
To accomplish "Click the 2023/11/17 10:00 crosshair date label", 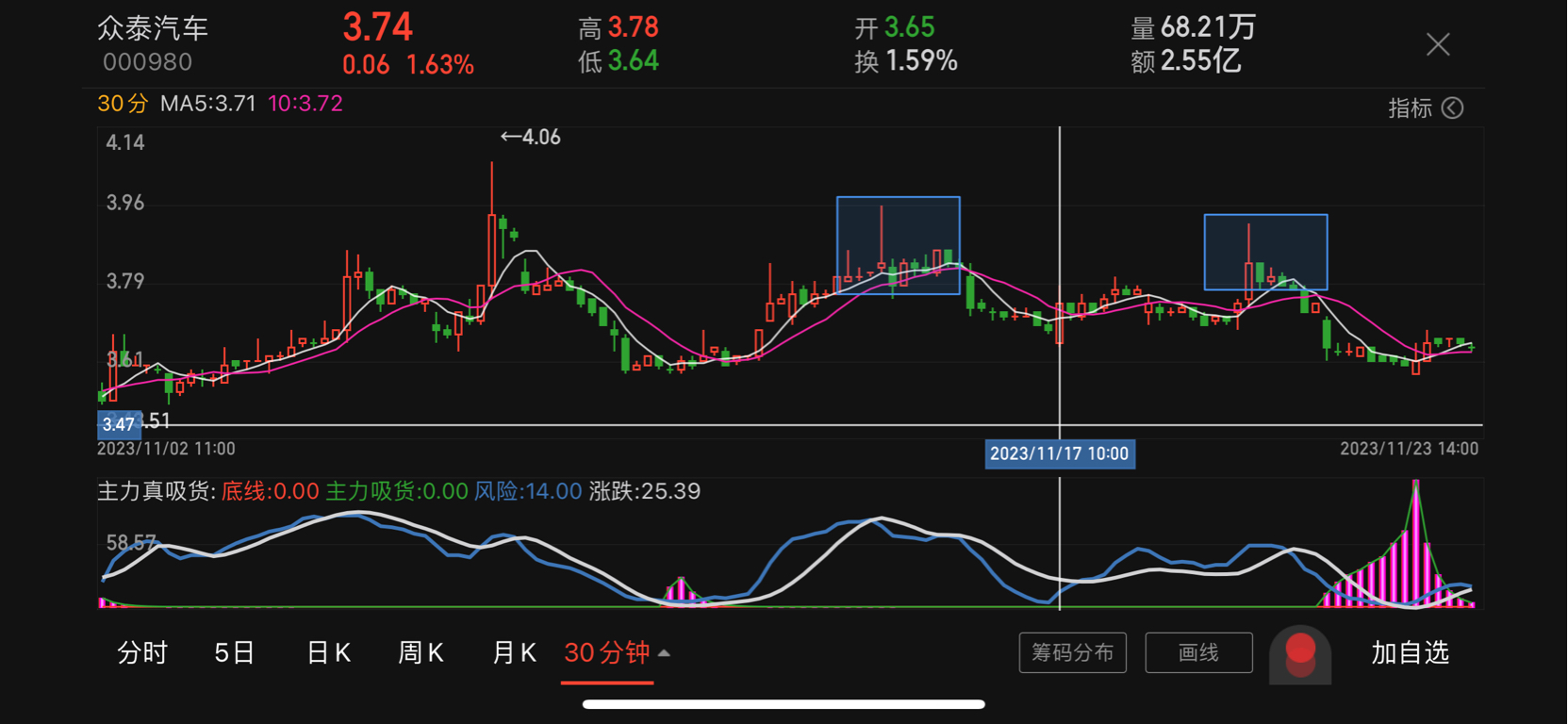I will [1059, 453].
